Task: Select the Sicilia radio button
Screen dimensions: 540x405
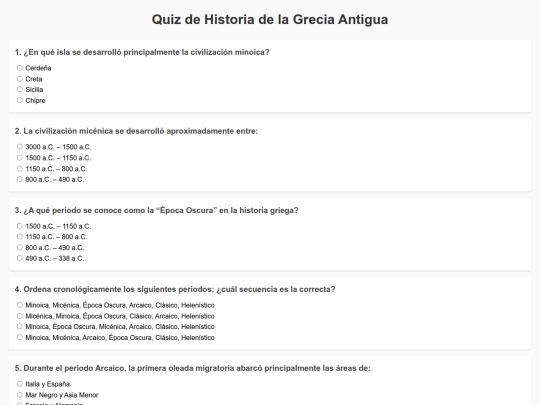Action: [x=20, y=89]
